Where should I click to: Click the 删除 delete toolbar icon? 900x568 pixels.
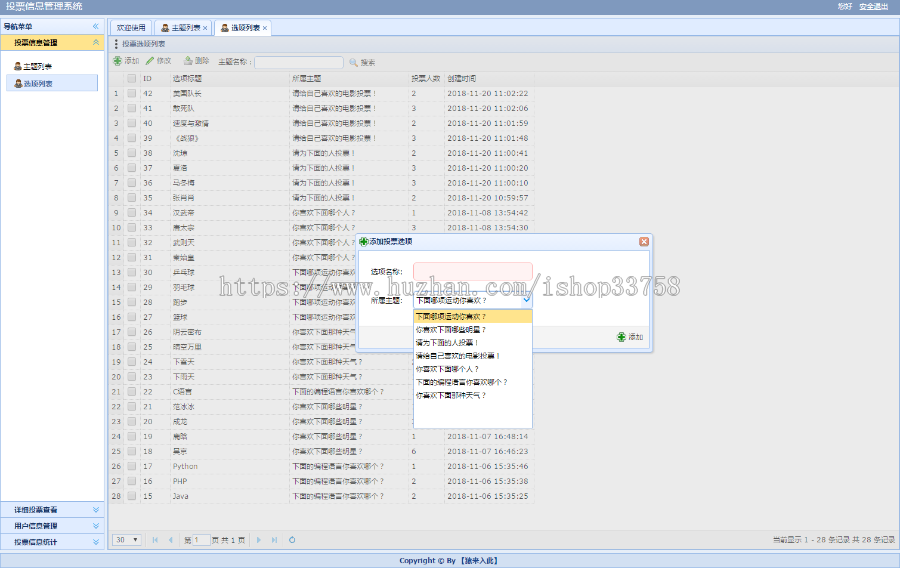[x=188, y=61]
